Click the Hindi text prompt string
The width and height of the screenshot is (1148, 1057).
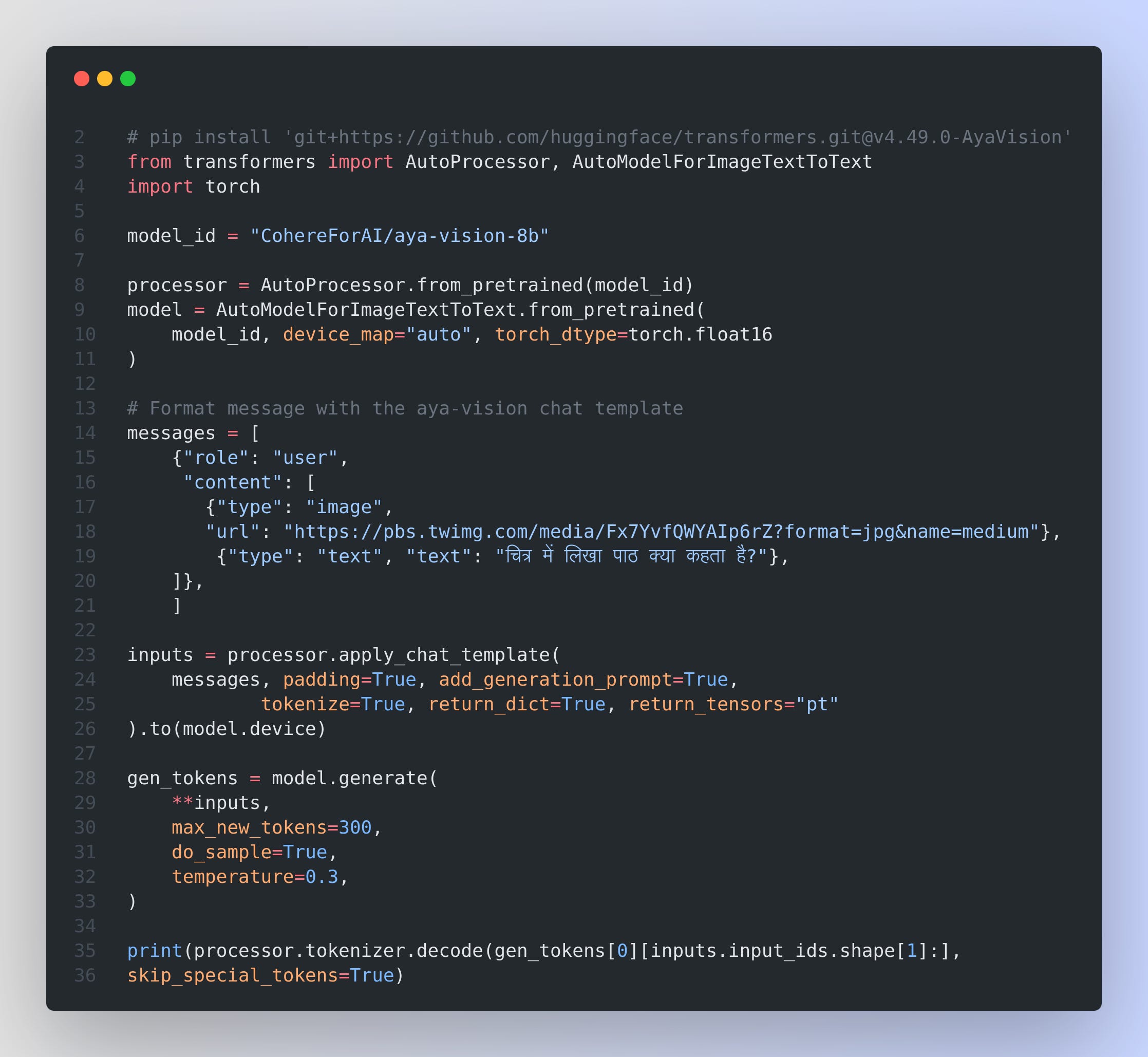click(x=631, y=556)
